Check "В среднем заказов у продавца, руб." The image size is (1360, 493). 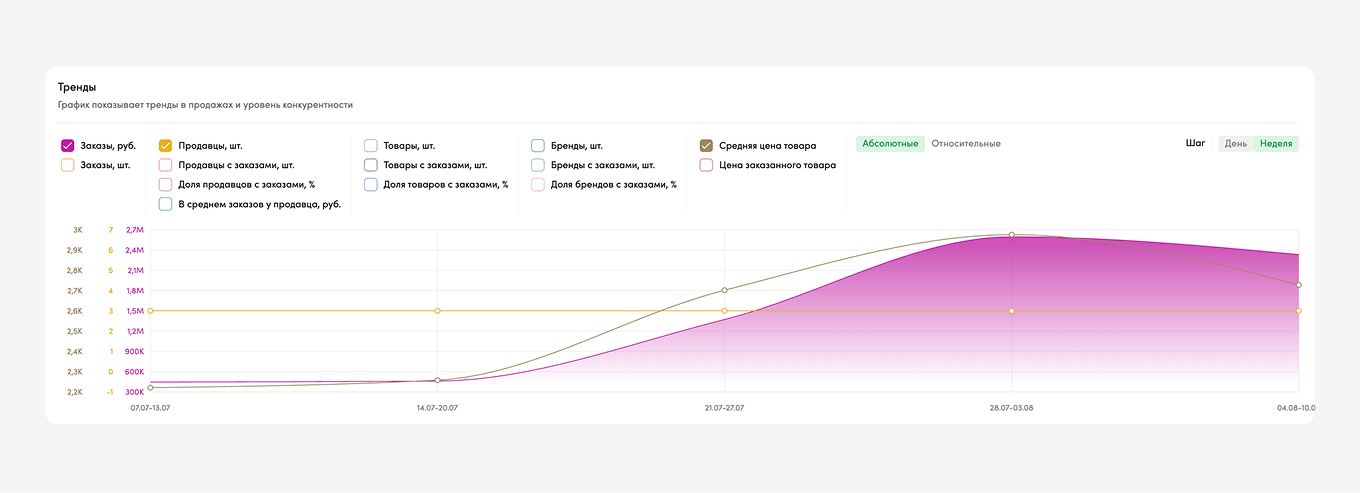point(166,204)
